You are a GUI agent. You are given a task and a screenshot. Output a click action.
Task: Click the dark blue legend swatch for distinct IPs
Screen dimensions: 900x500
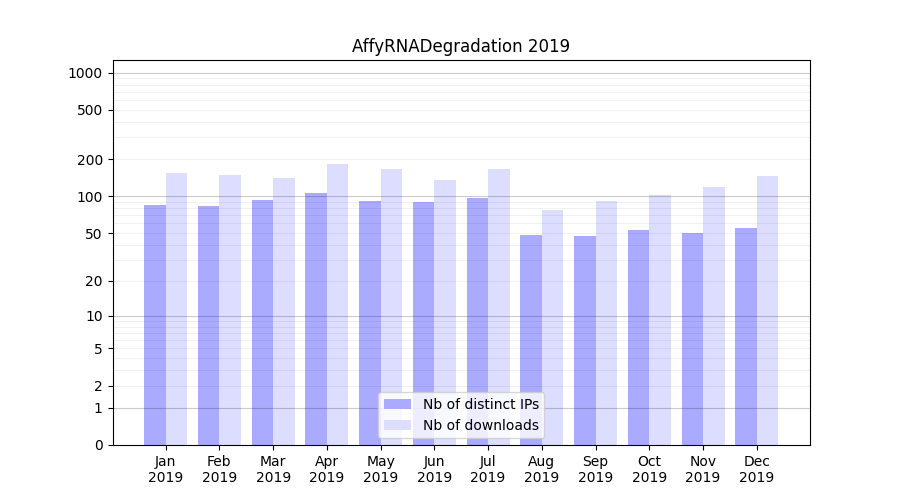397,404
